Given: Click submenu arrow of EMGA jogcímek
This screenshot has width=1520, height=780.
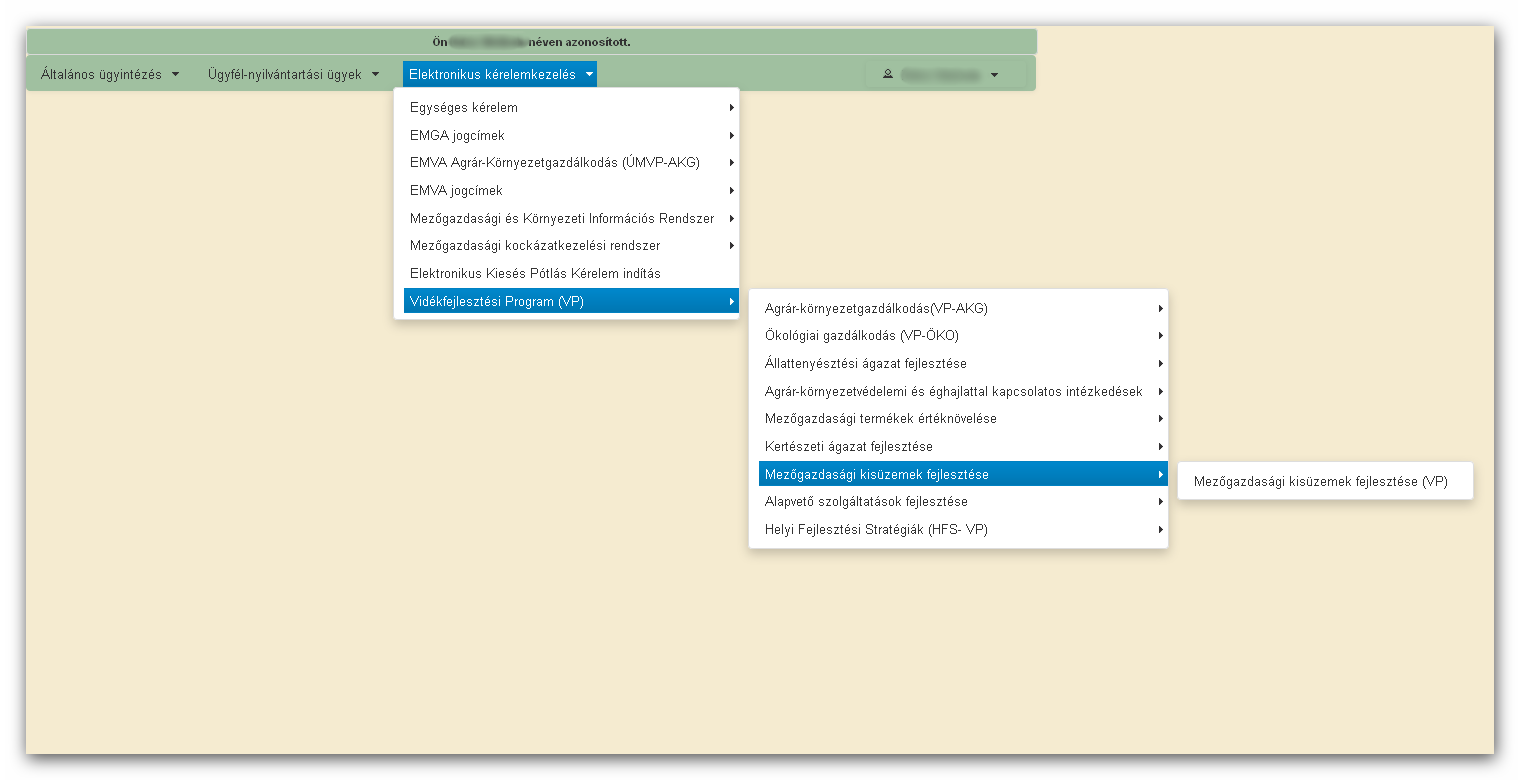Looking at the screenshot, I should click(732, 135).
